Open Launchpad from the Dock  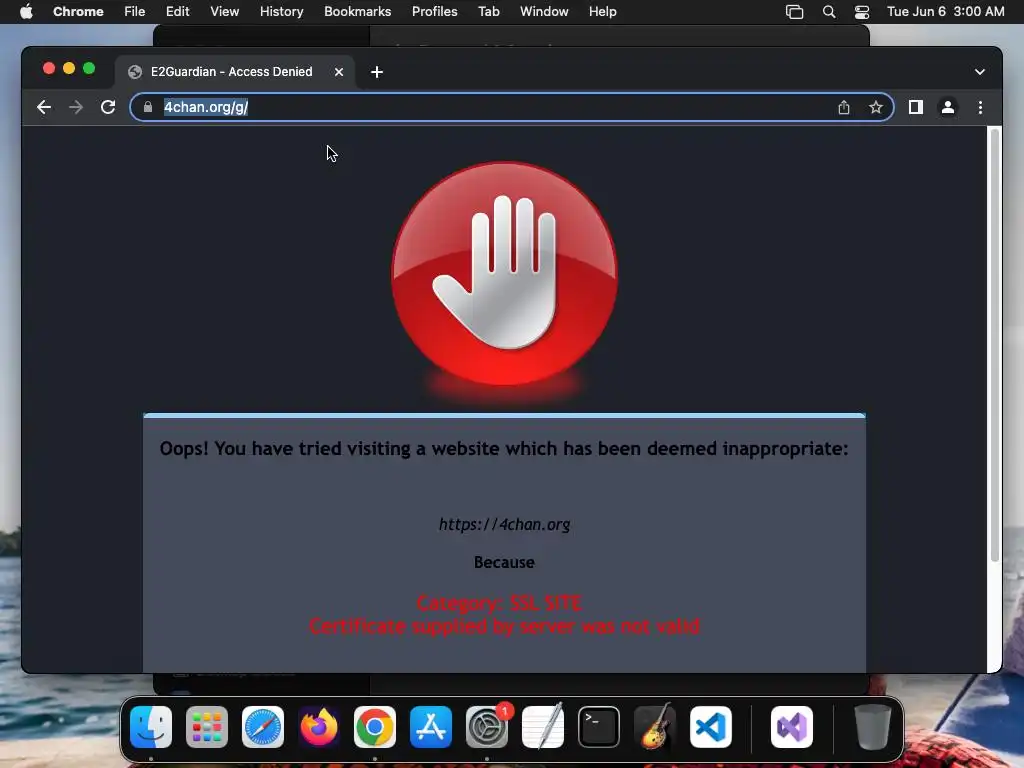[x=207, y=727]
